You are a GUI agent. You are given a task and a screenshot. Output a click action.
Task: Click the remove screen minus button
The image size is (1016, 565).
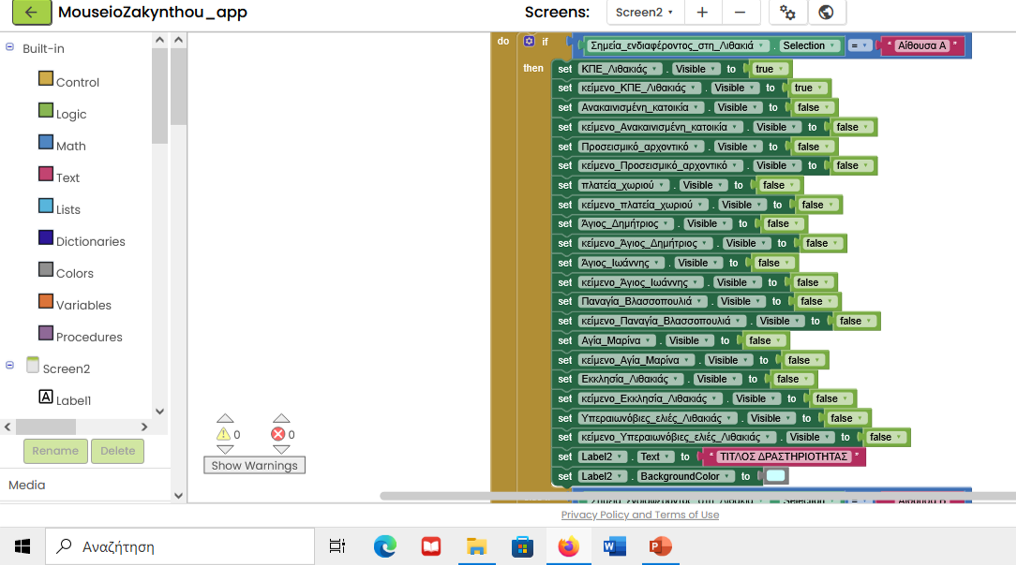tap(739, 12)
